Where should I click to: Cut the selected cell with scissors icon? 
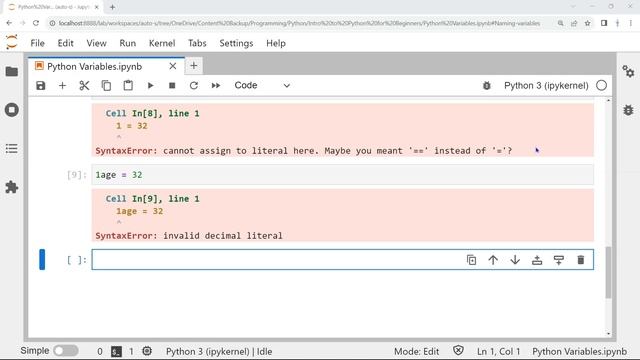coord(84,85)
